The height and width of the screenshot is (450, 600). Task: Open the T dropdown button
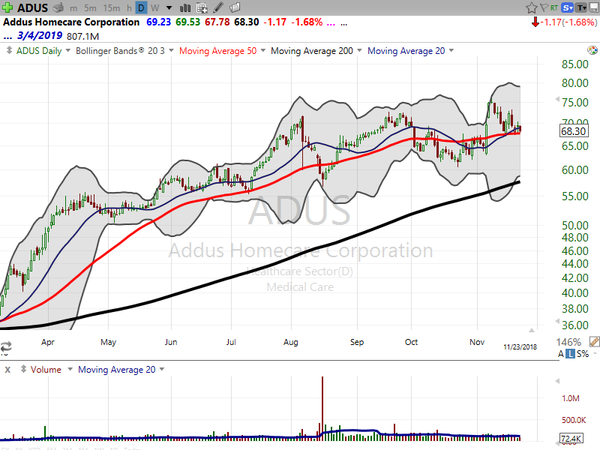tap(581, 8)
